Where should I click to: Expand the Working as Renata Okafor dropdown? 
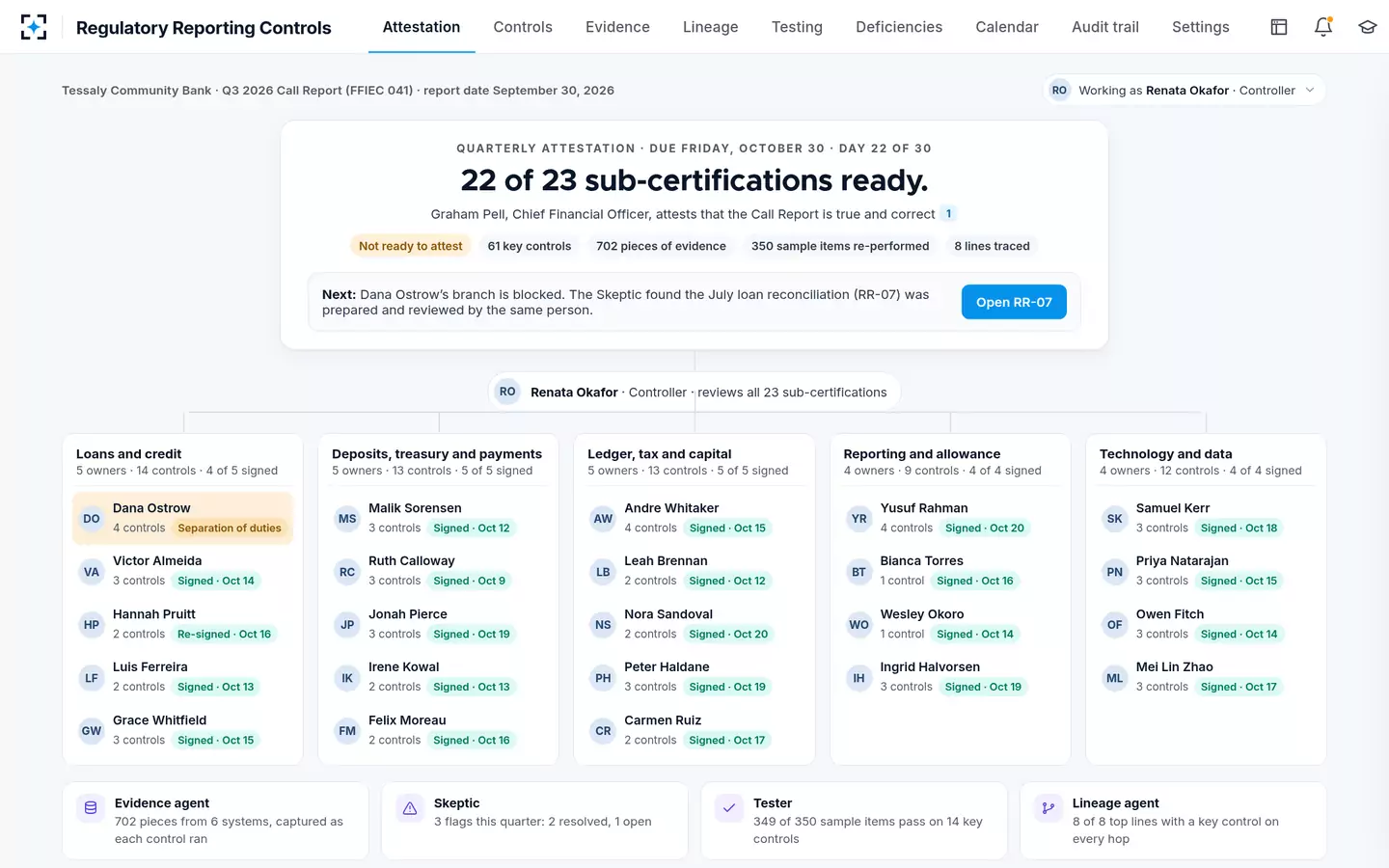[x=1185, y=90]
